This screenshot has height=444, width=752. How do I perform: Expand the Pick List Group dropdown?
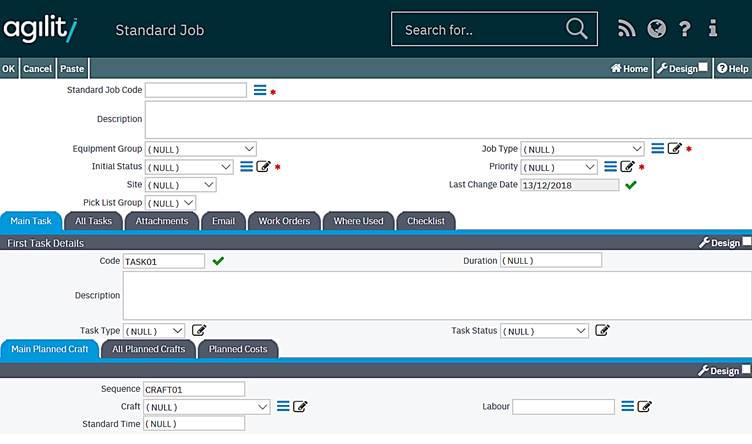coord(171,203)
